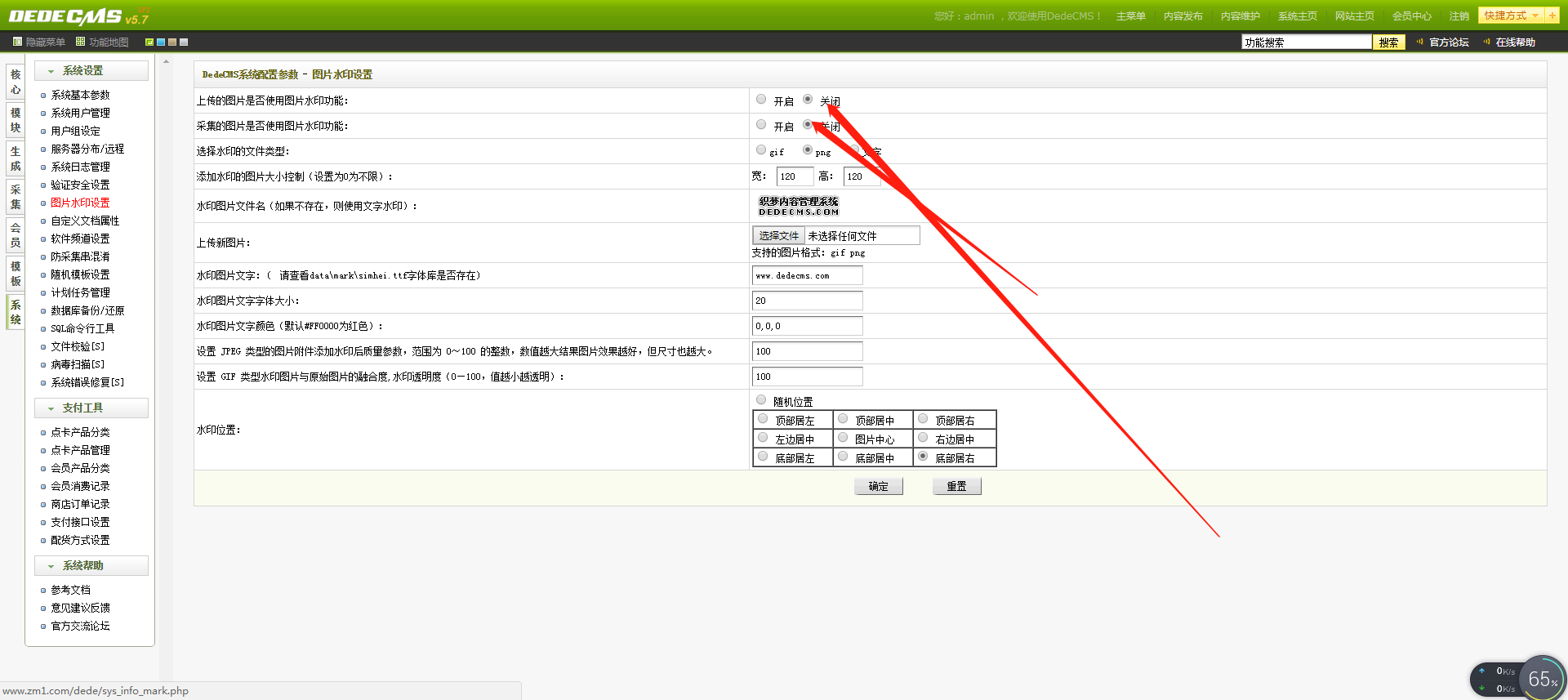Click the 确定 confirm button
1568x700 pixels.
pos(879,487)
